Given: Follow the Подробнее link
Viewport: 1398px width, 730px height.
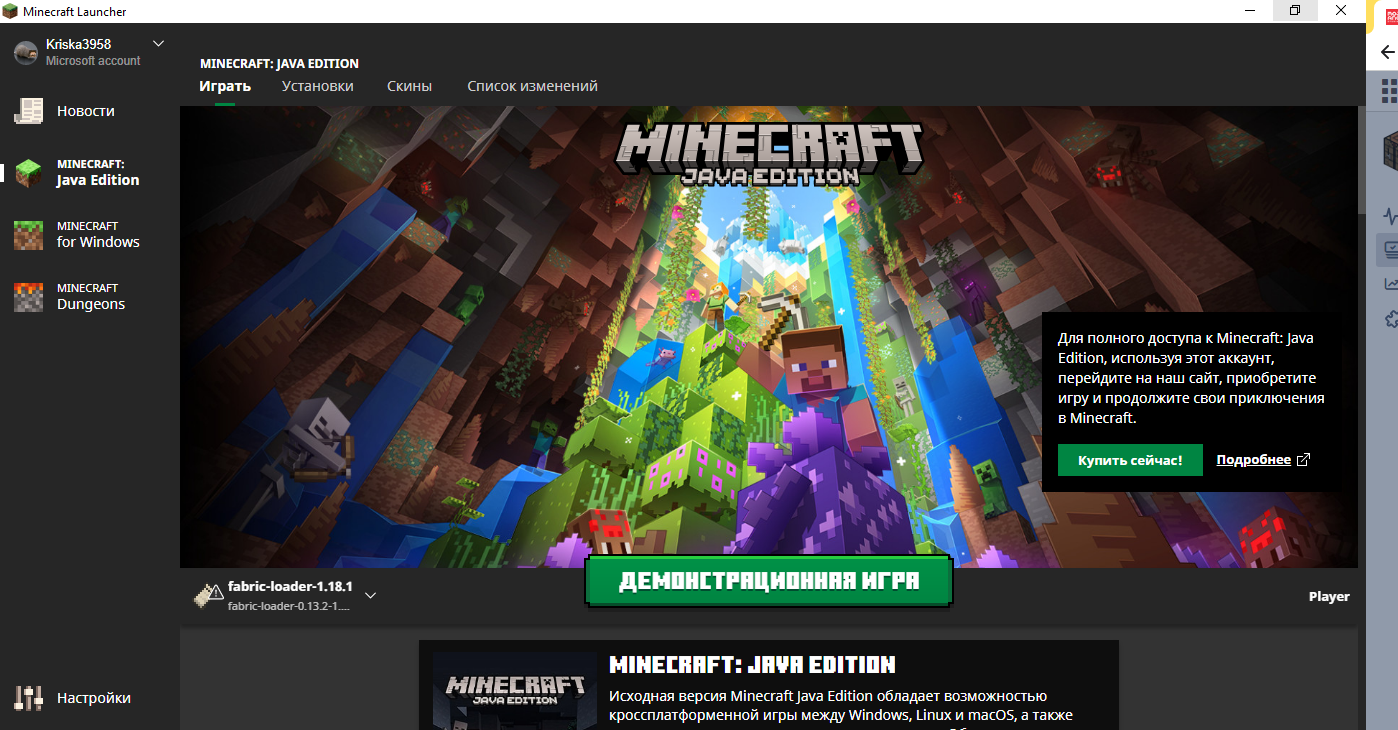Looking at the screenshot, I should click(x=1254, y=460).
